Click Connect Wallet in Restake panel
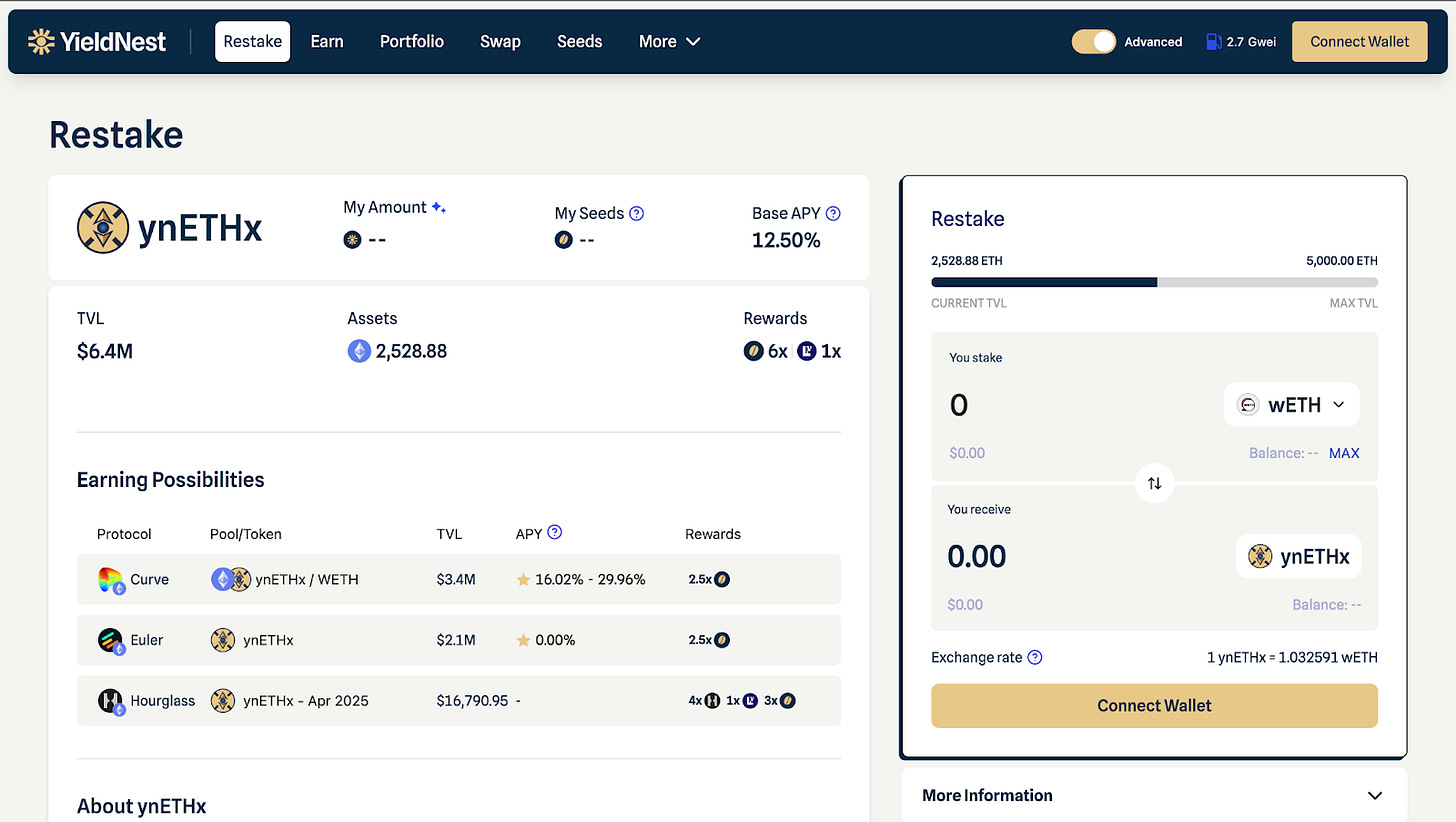This screenshot has height=822, width=1456. pos(1154,705)
